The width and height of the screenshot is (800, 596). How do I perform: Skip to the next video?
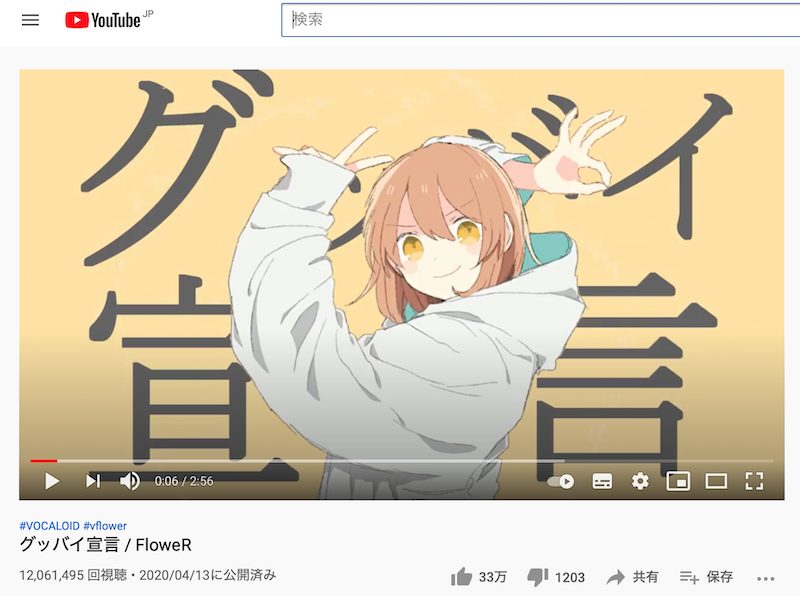pos(93,481)
